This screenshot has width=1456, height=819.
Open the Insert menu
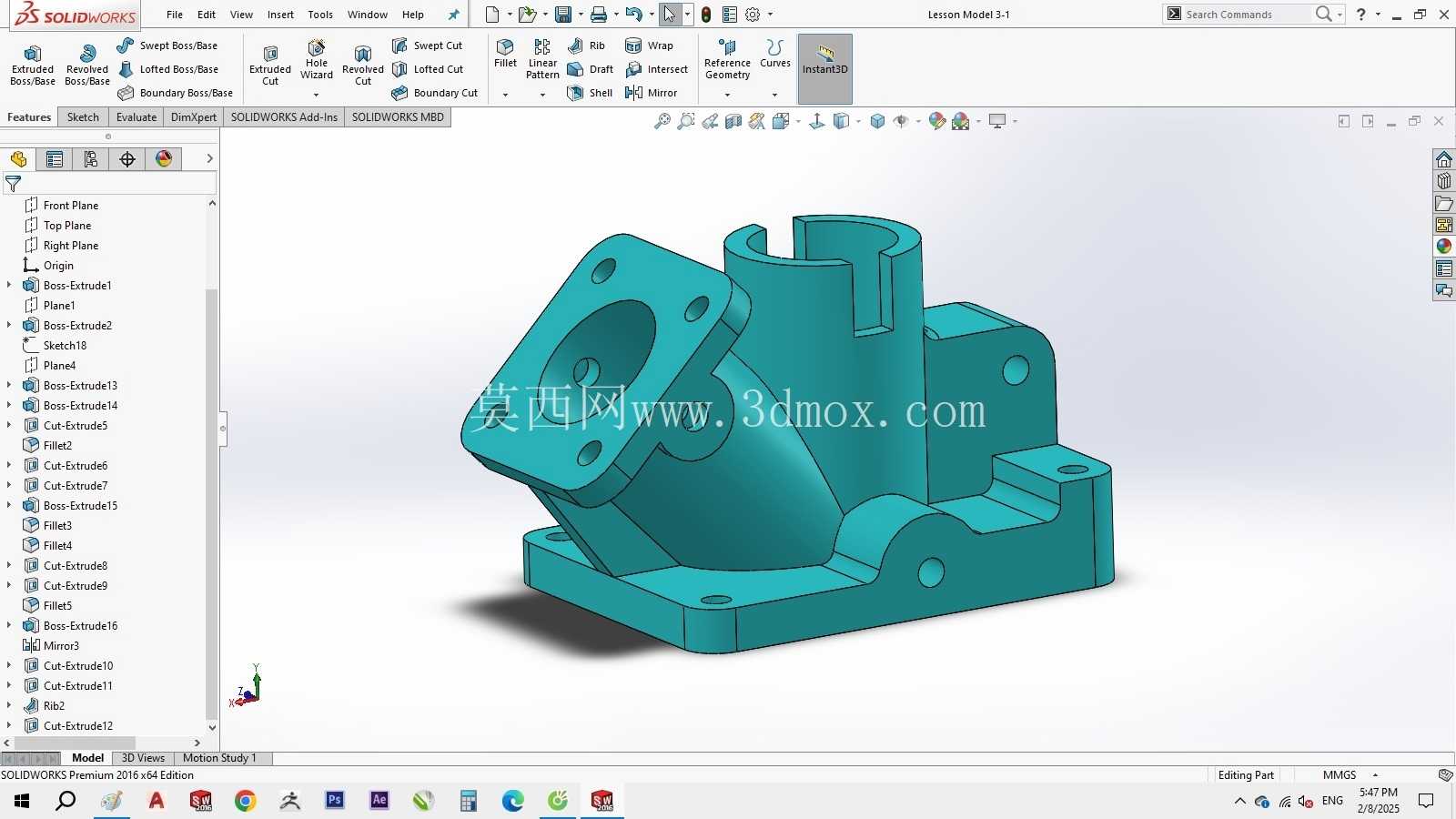click(x=280, y=15)
